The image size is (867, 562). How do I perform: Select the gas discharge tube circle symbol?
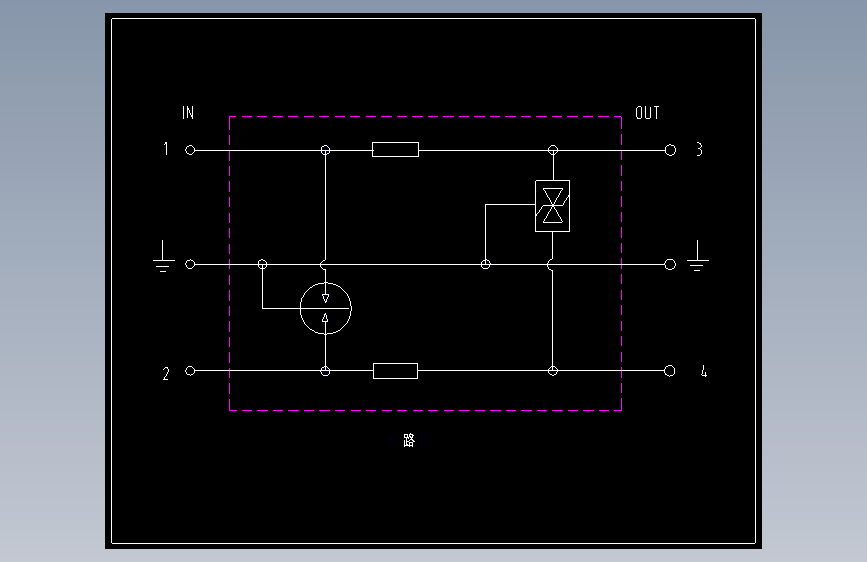click(326, 308)
